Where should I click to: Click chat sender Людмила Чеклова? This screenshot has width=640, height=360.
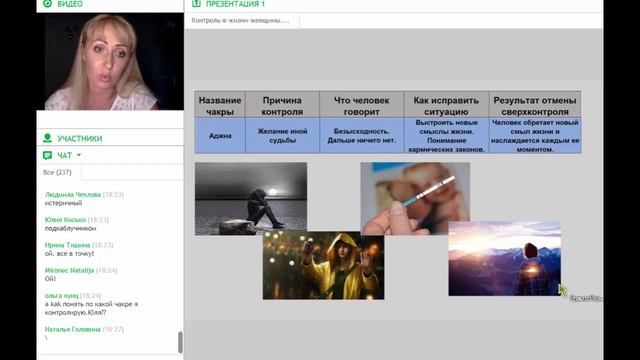coord(73,195)
